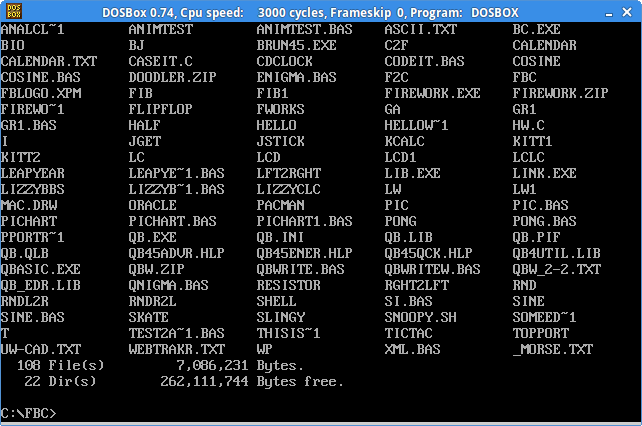Viewport: 642px width, 426px height.
Task: Click the QB.INI file name
Action: click(280, 237)
